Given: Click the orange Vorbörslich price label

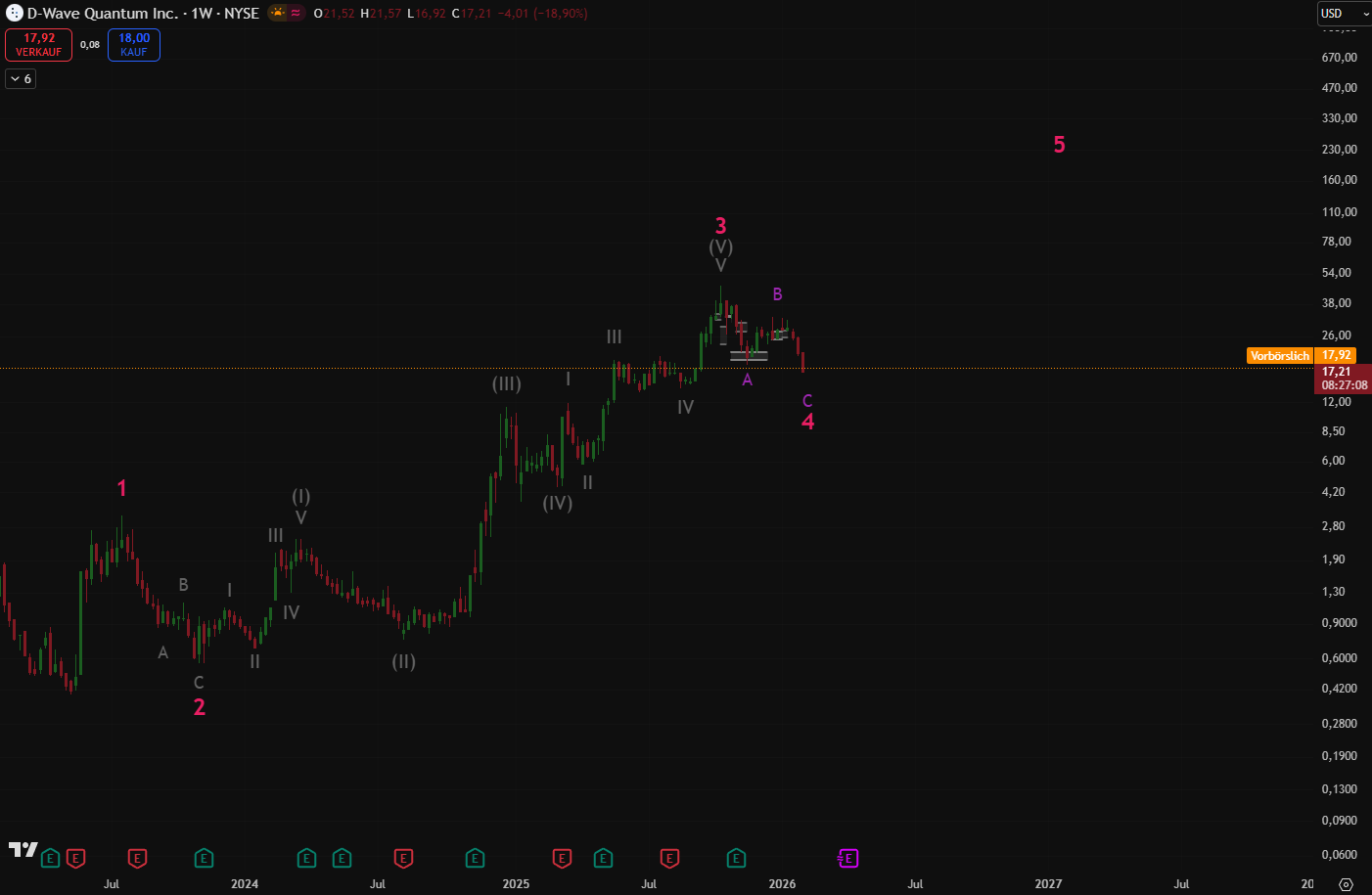Looking at the screenshot, I should (x=1279, y=356).
